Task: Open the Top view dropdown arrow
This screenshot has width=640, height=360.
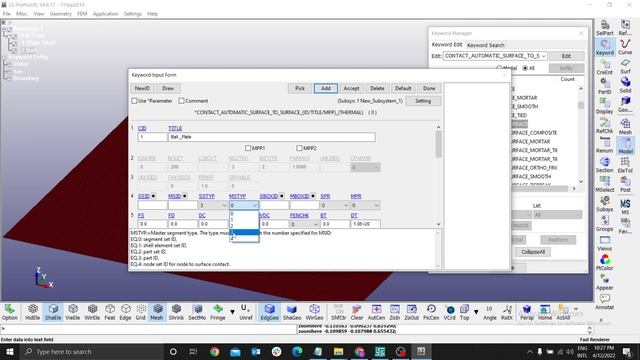Action: (x=476, y=312)
